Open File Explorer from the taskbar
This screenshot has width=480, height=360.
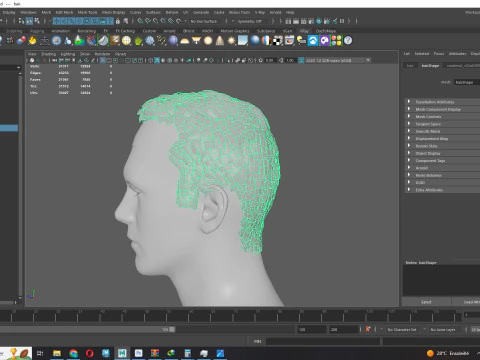57,353
